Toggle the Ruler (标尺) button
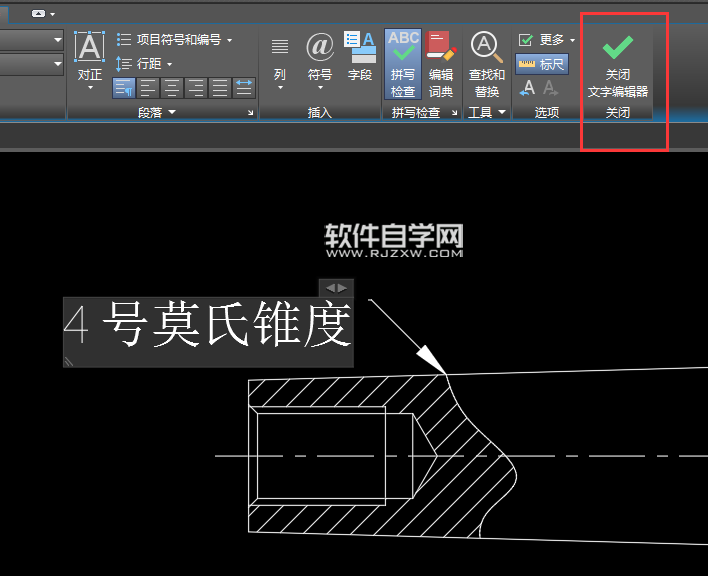 (541, 64)
